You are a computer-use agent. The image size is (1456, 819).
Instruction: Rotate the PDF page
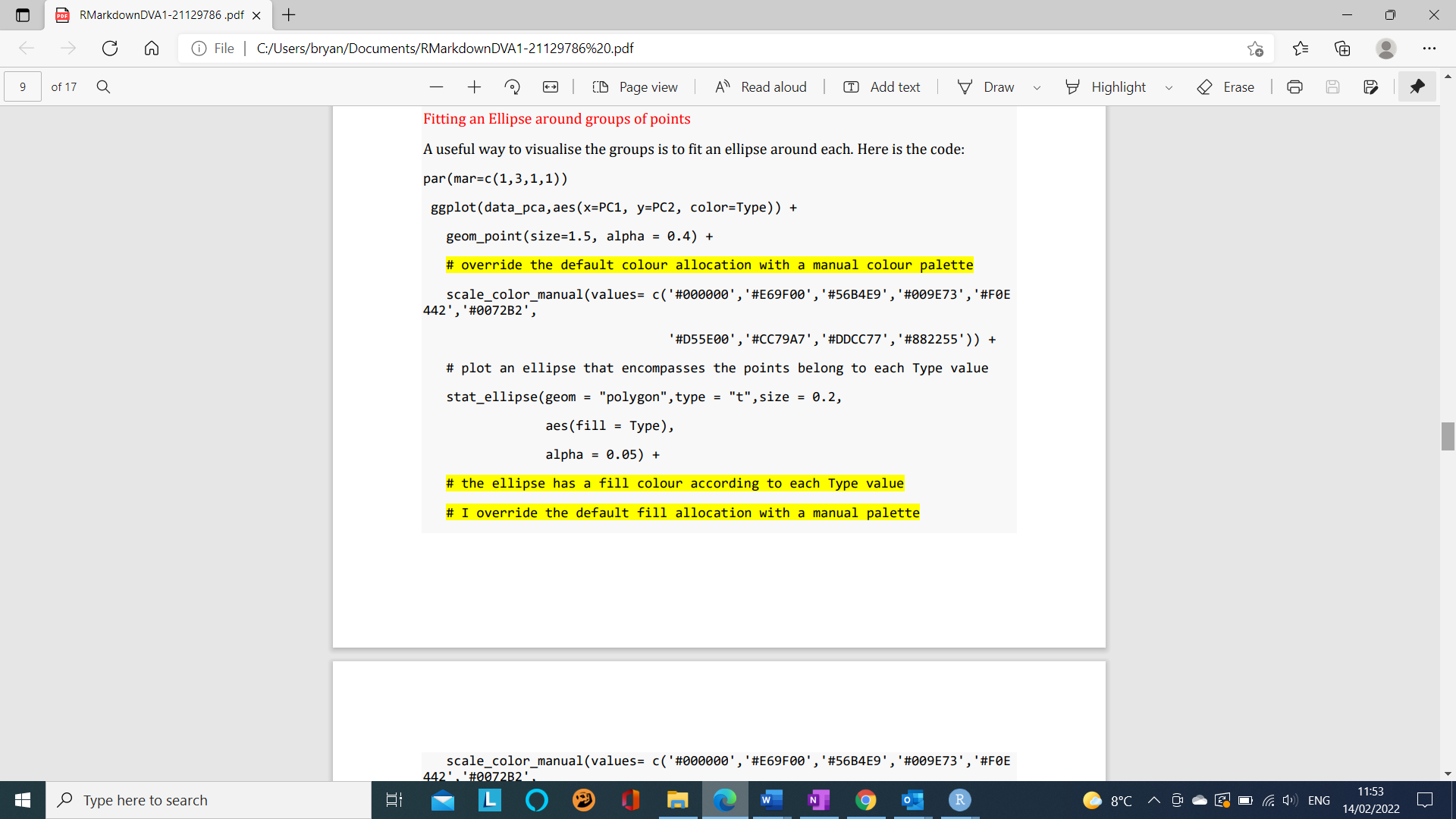click(513, 86)
